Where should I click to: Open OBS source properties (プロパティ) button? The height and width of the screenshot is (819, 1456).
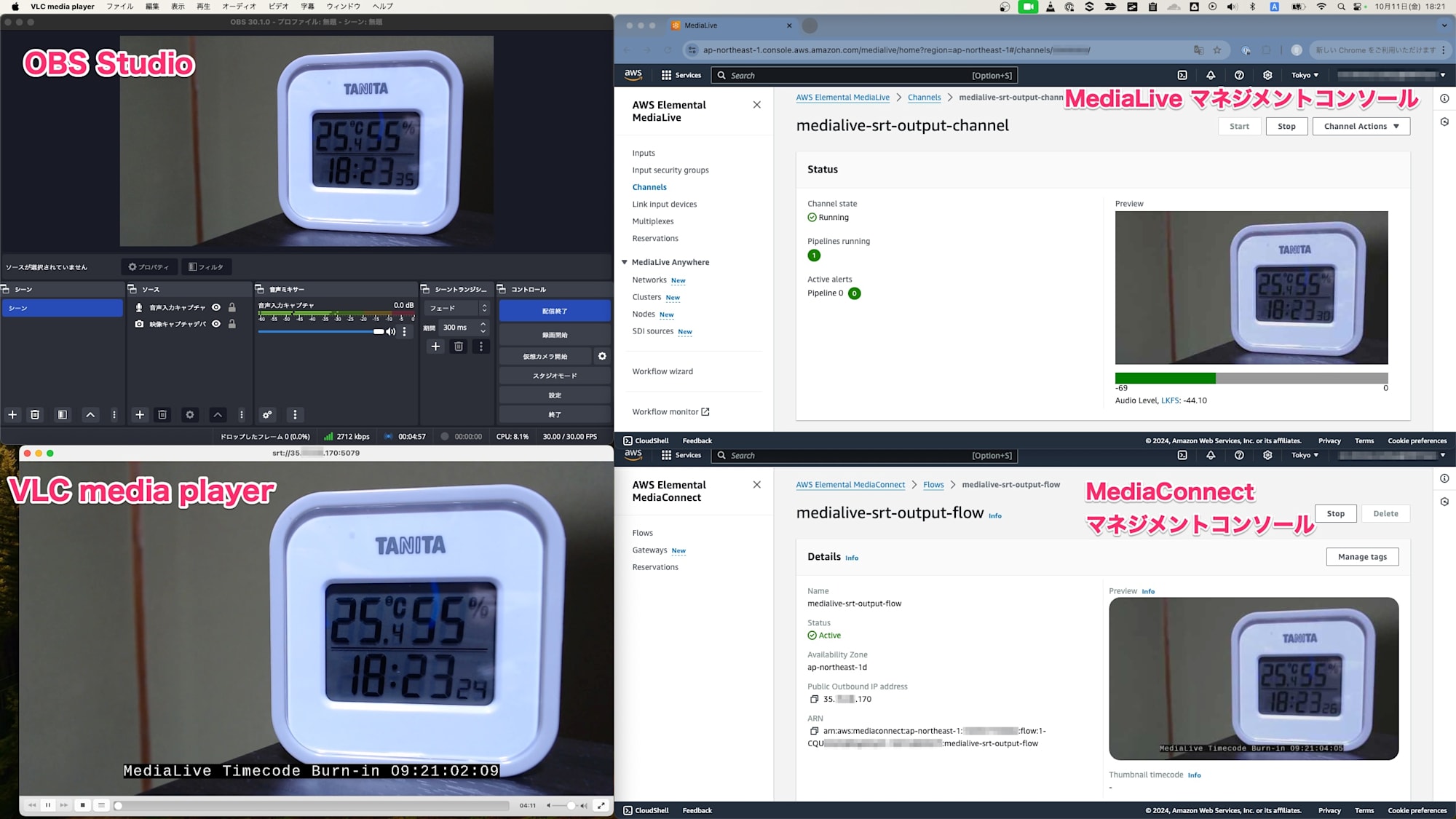point(149,267)
